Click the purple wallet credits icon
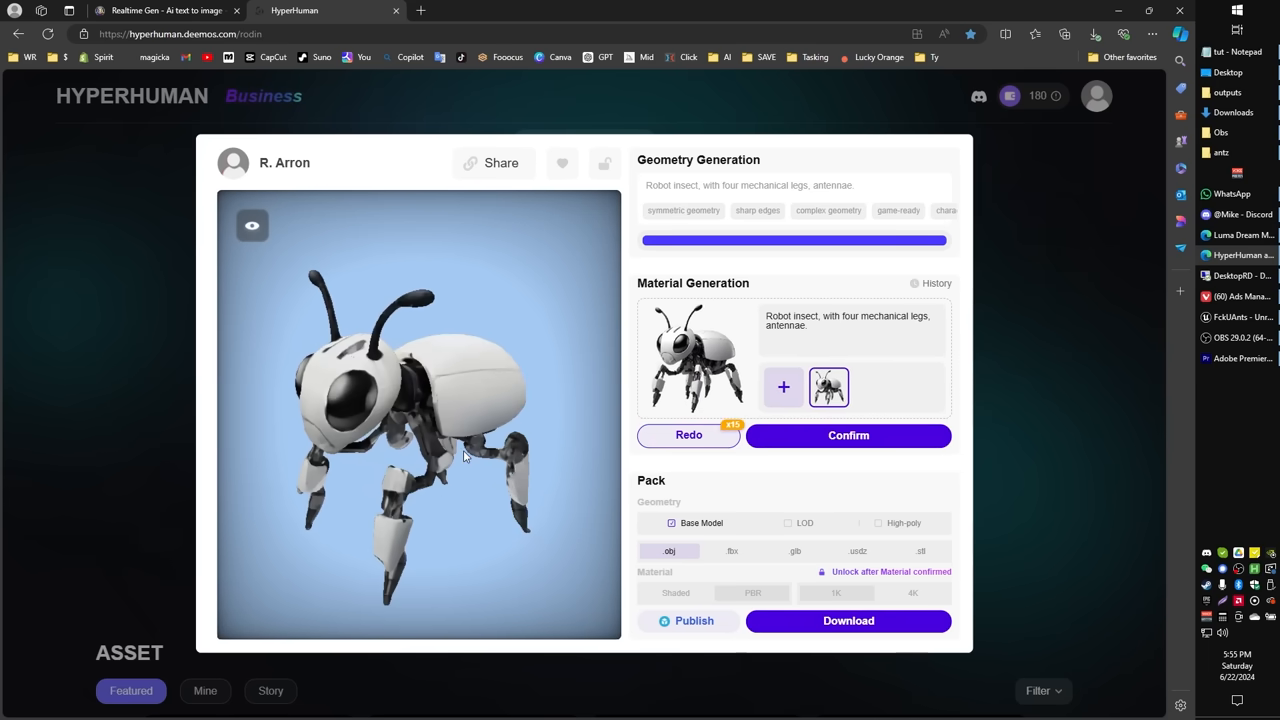 [1010, 96]
